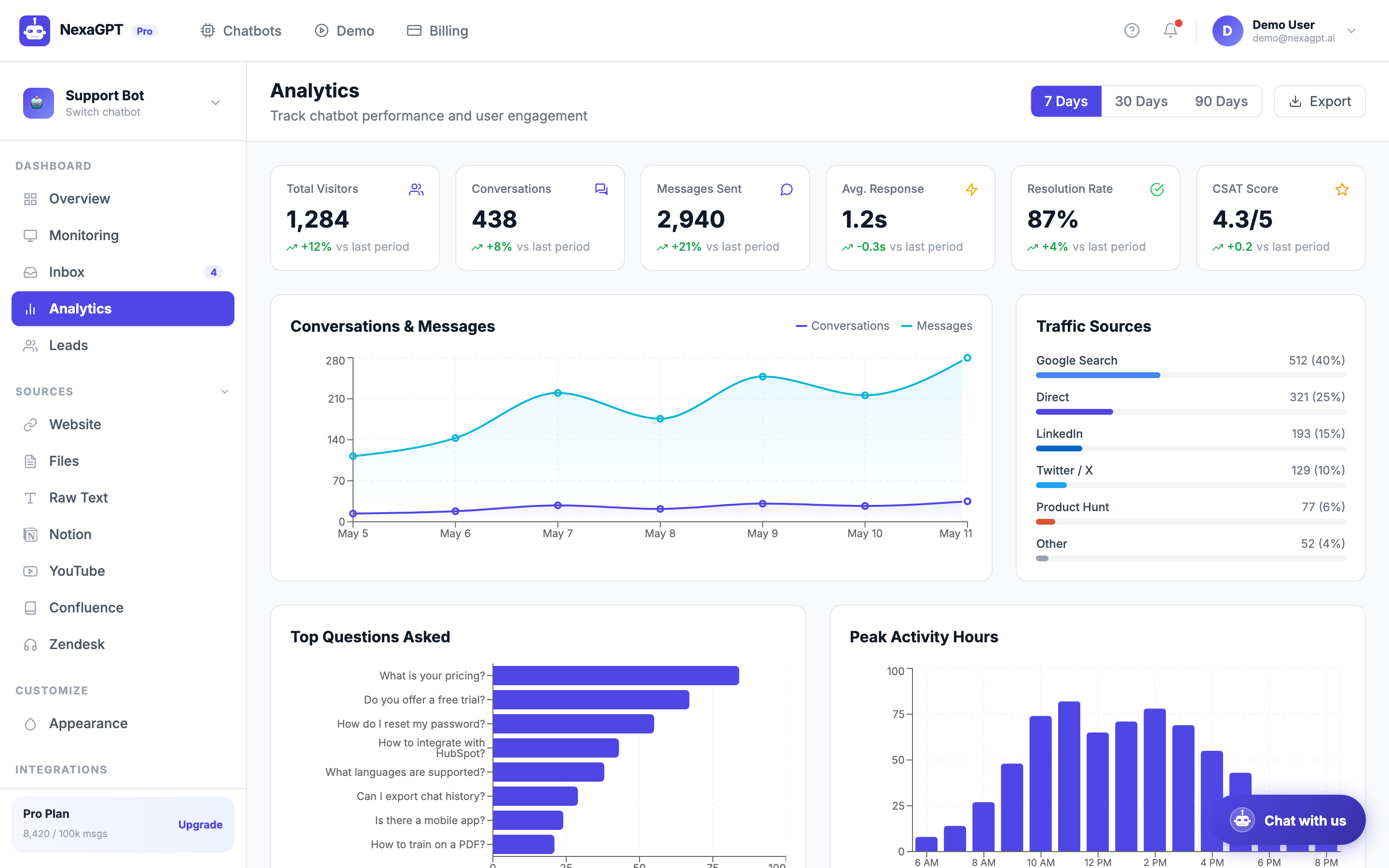Go to Overview in the sidebar
This screenshot has width=1389, height=868.
123,199
